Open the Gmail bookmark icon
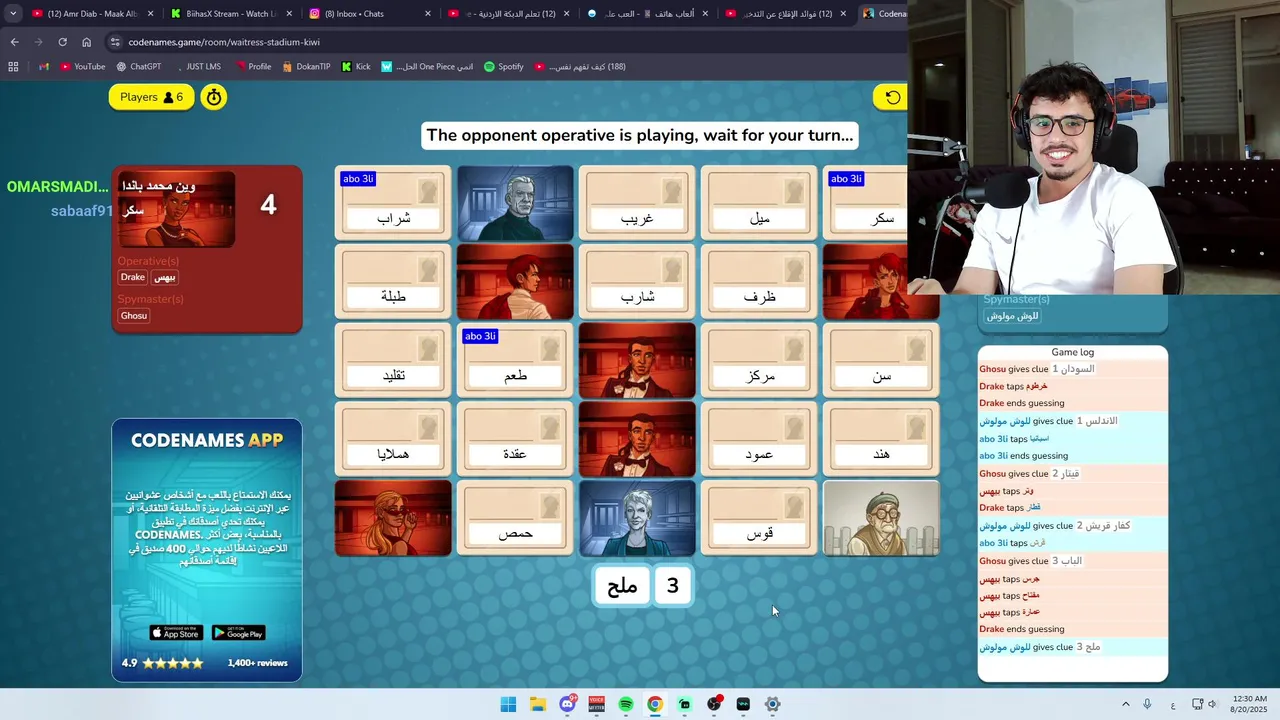Screen dimensions: 1280x720 click(x=44, y=67)
